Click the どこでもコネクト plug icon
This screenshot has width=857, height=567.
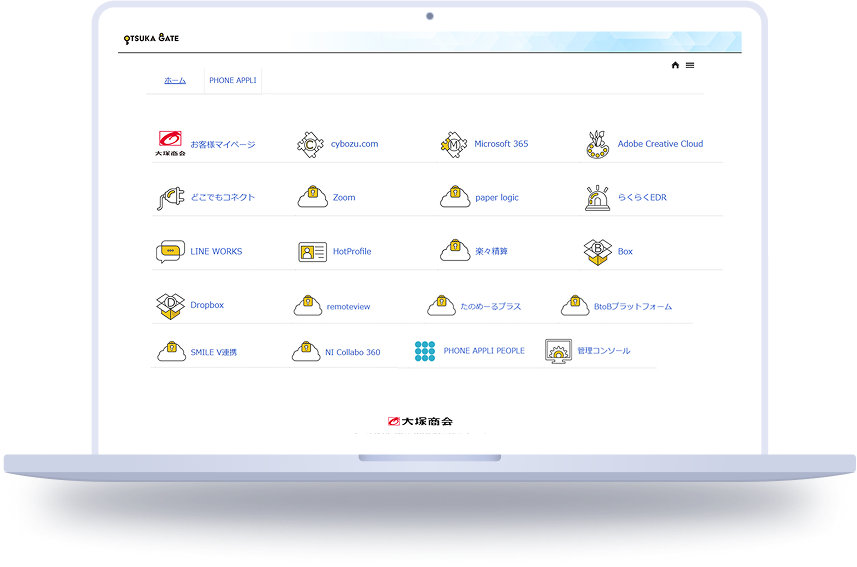[170, 198]
